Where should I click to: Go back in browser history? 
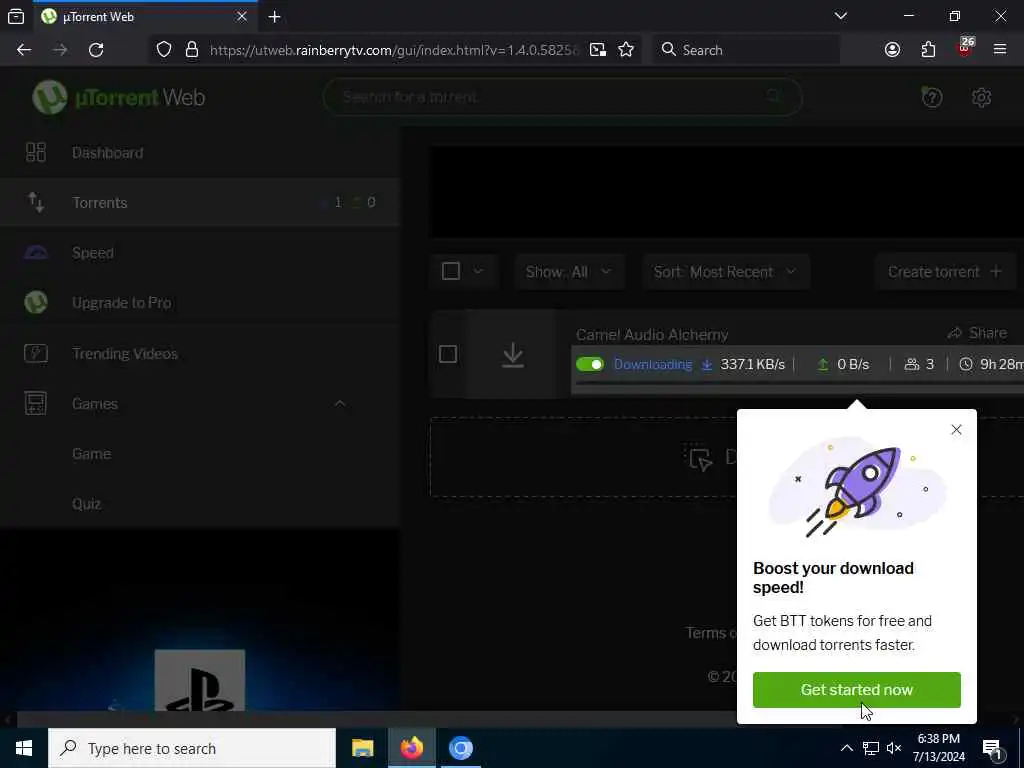pos(24,50)
